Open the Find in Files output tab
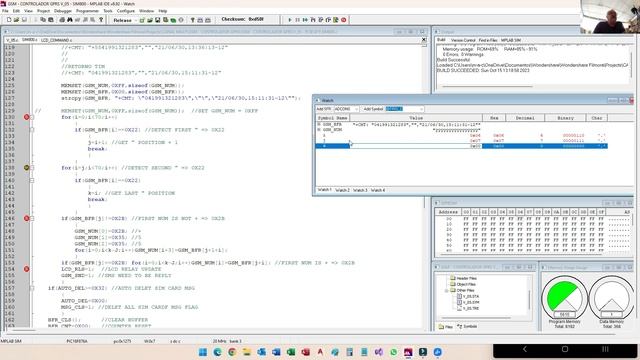Screen dimensions: 640x360 click(x=488, y=40)
